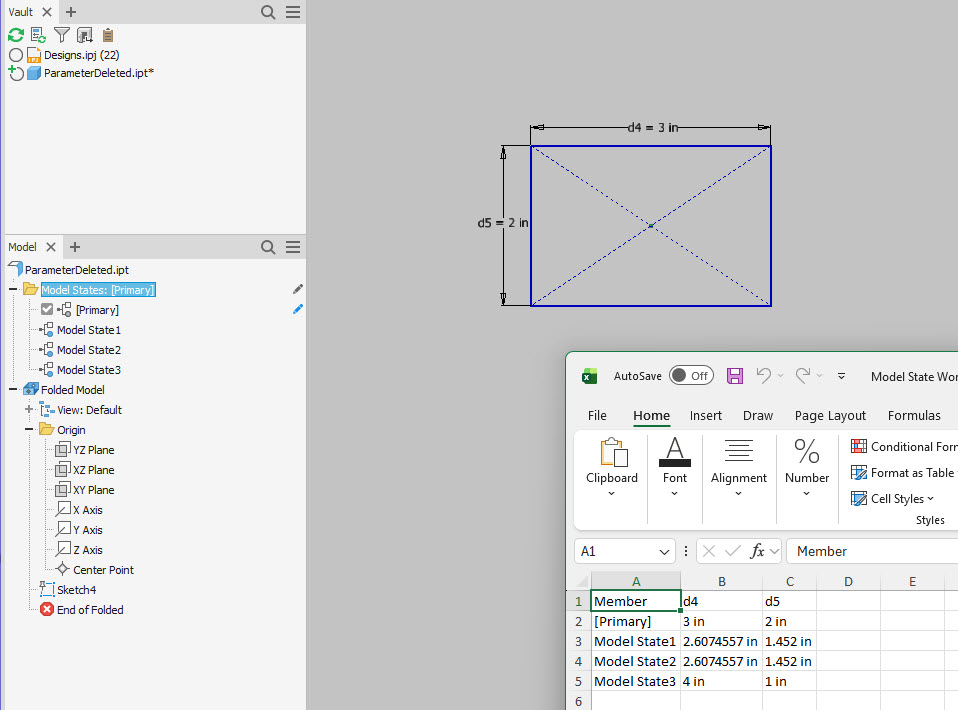Collapse the Model States folder

(13, 289)
